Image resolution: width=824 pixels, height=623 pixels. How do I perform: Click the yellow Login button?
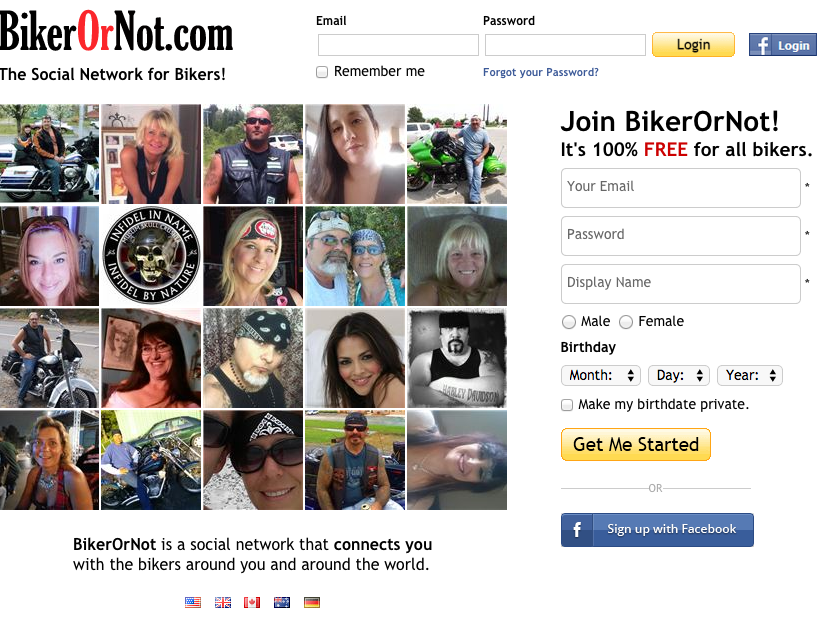click(x=693, y=45)
